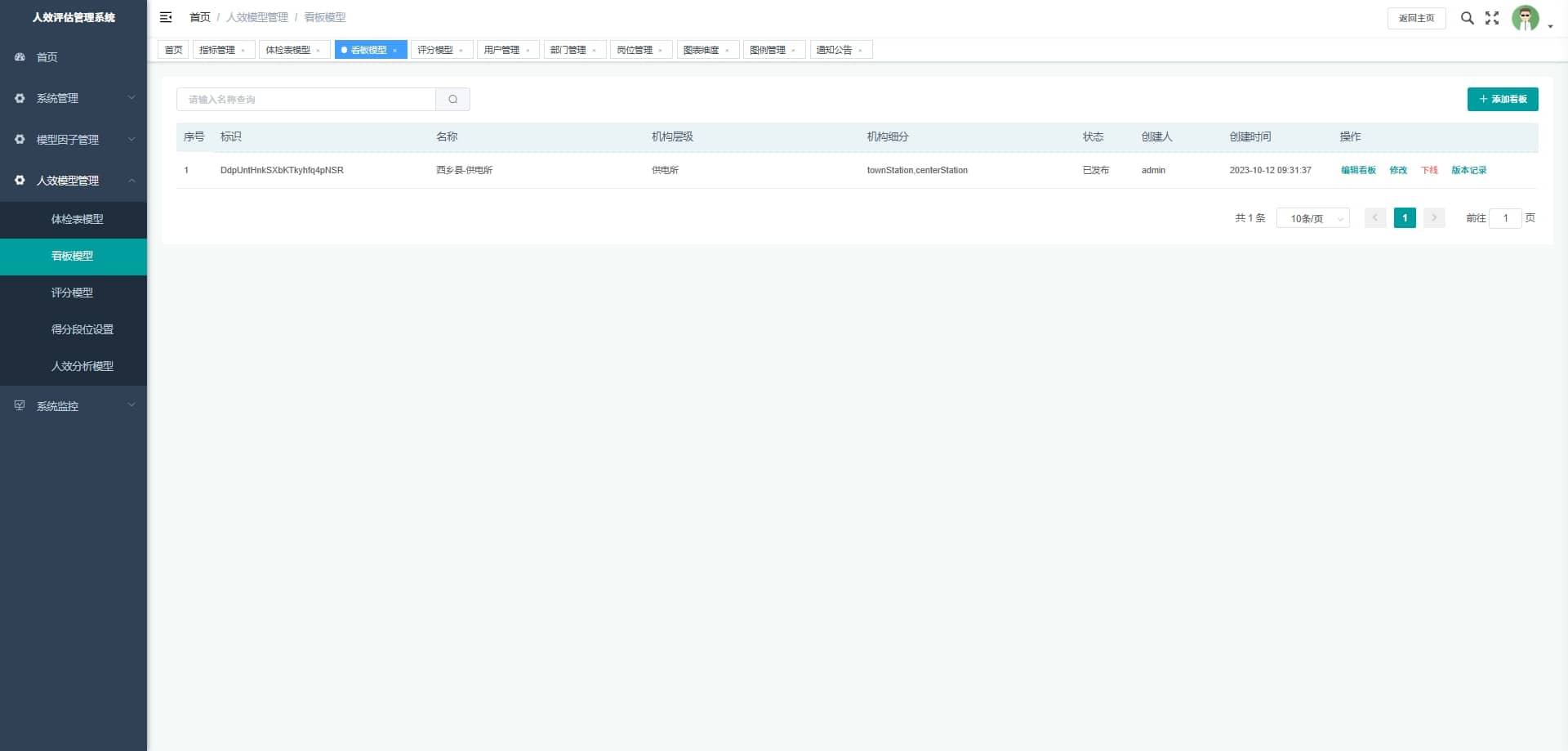Expand the 系统管理 sidebar menu
The height and width of the screenshot is (751, 1568).
click(x=73, y=98)
